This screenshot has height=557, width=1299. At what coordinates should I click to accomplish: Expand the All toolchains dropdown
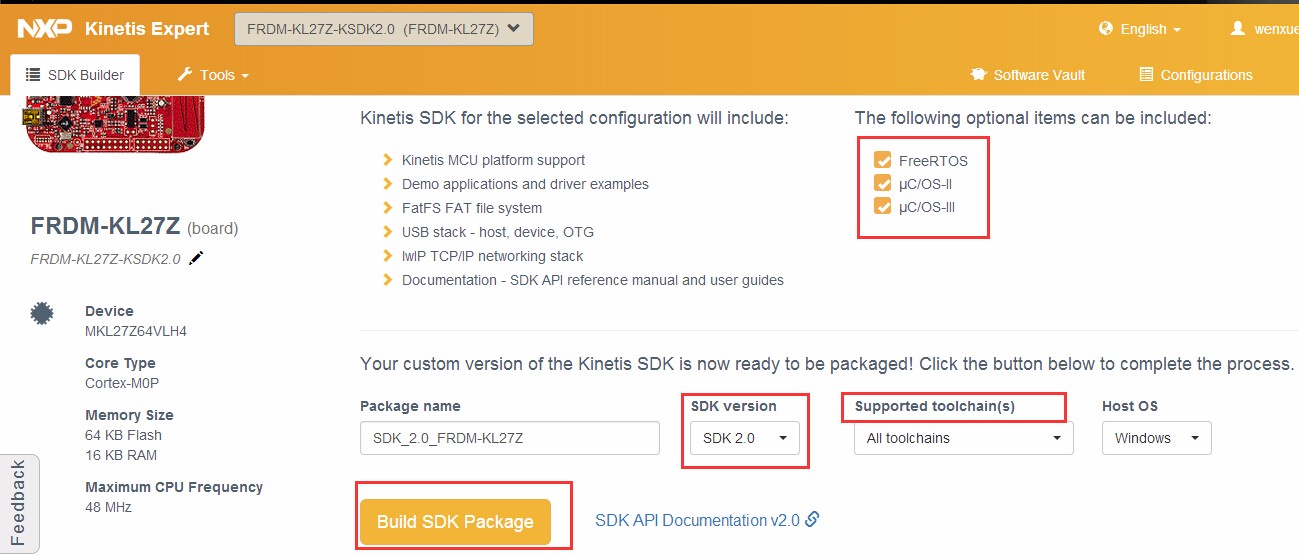click(963, 438)
